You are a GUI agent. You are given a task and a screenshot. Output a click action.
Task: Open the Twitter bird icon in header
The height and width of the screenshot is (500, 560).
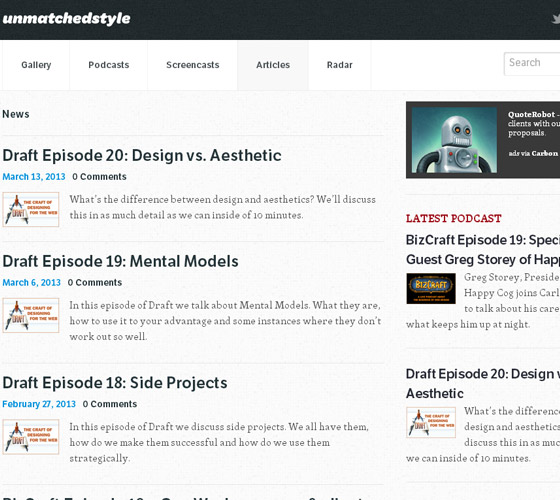(x=556, y=19)
